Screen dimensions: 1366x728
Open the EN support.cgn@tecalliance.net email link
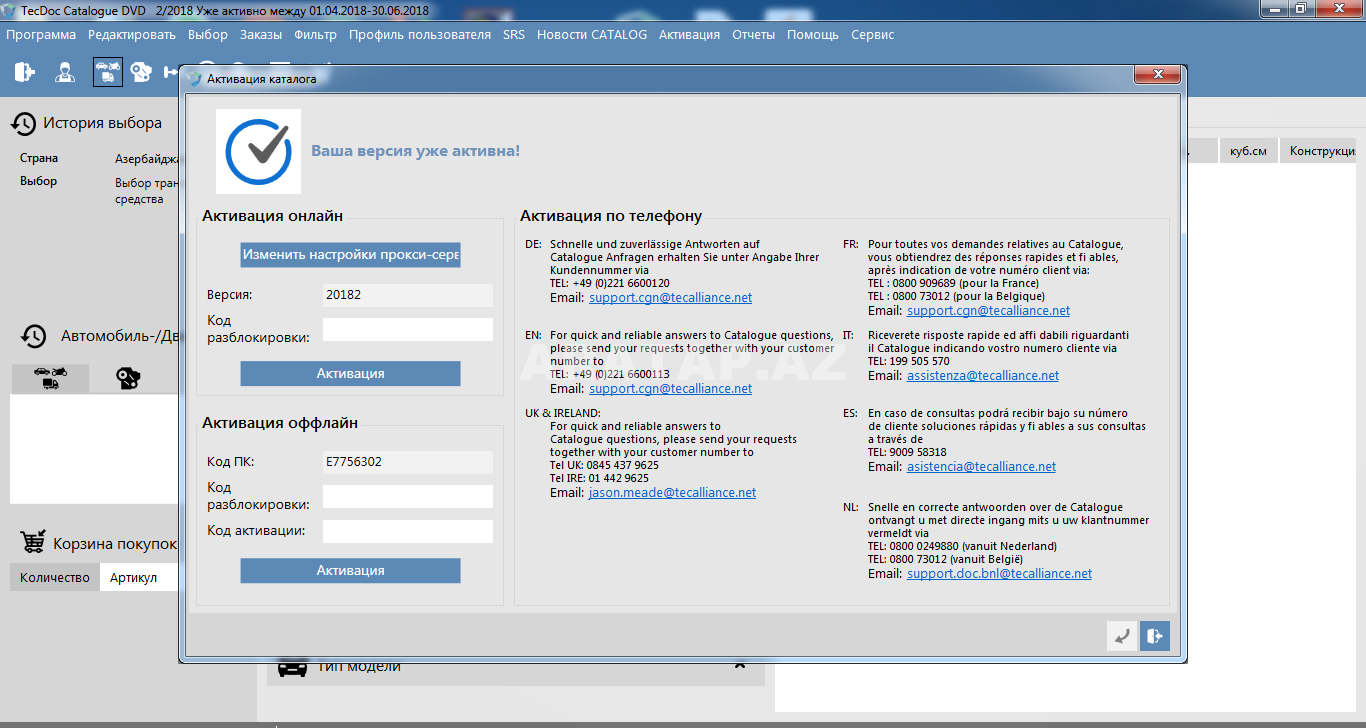click(x=670, y=389)
